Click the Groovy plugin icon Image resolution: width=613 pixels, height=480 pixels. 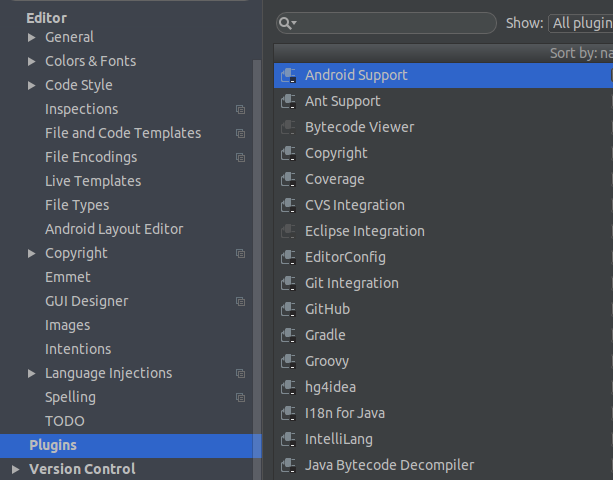[289, 361]
